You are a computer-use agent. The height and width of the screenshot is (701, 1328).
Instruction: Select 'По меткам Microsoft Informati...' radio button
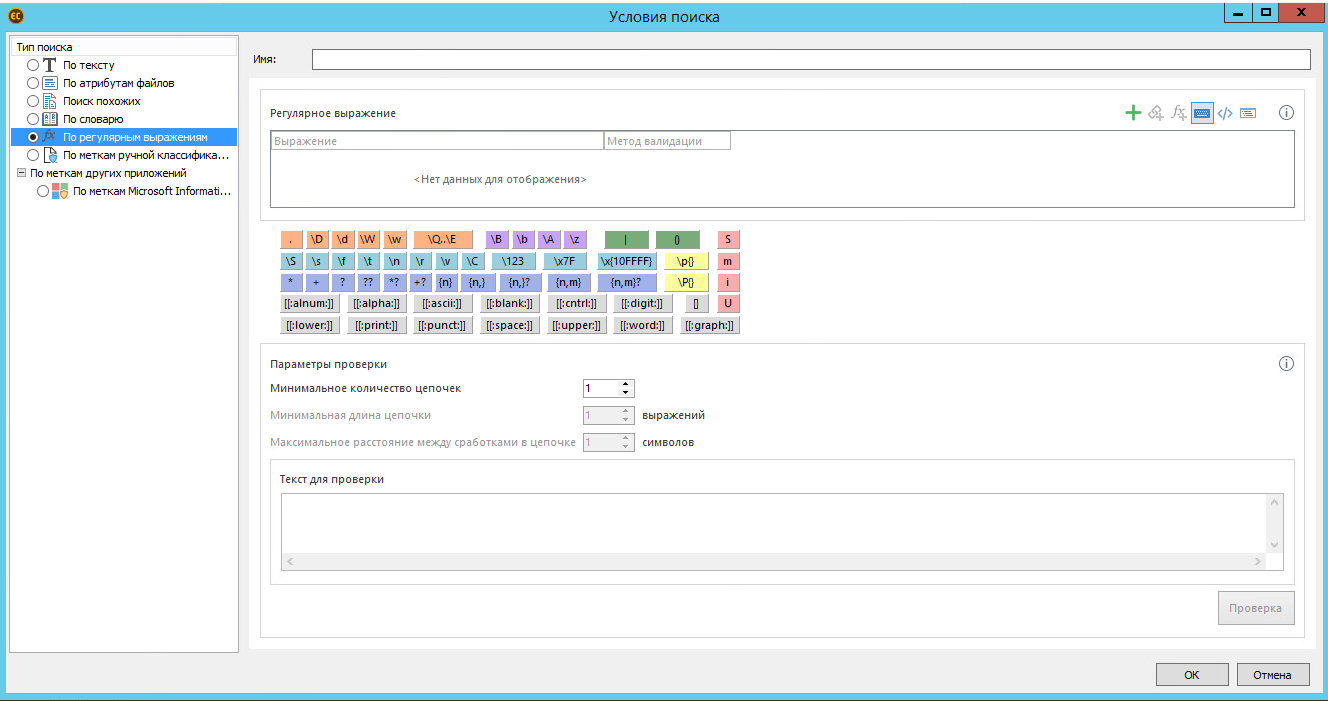pyautogui.click(x=43, y=191)
